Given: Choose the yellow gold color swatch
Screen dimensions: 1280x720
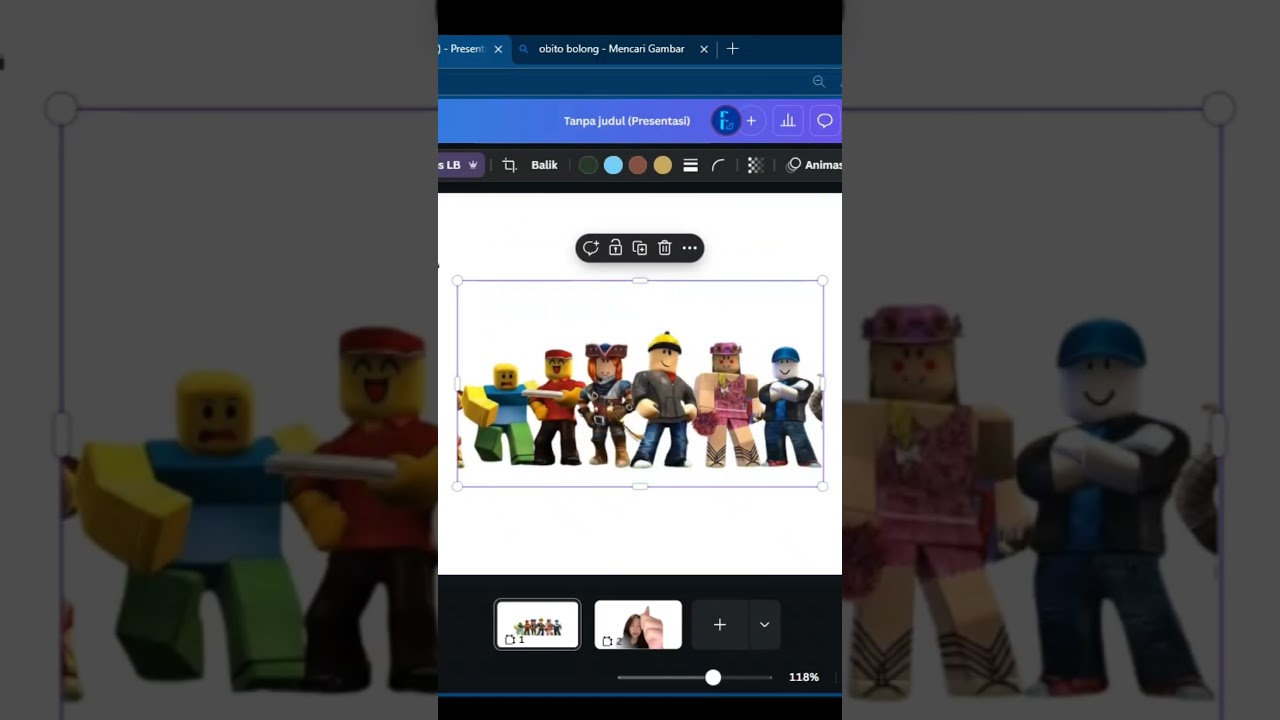Looking at the screenshot, I should click(663, 165).
